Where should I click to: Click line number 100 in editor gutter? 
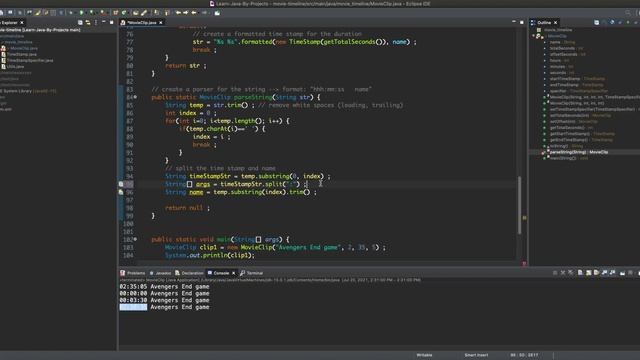[128, 224]
